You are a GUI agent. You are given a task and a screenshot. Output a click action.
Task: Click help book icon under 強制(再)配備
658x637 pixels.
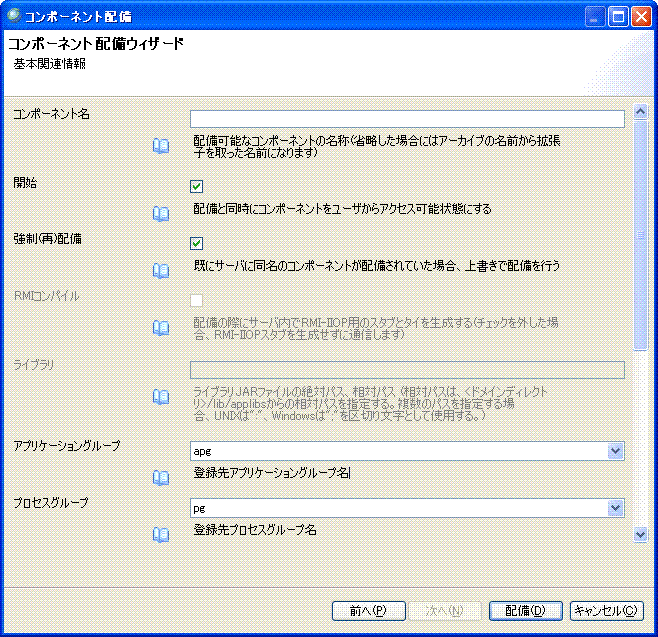pos(161,270)
